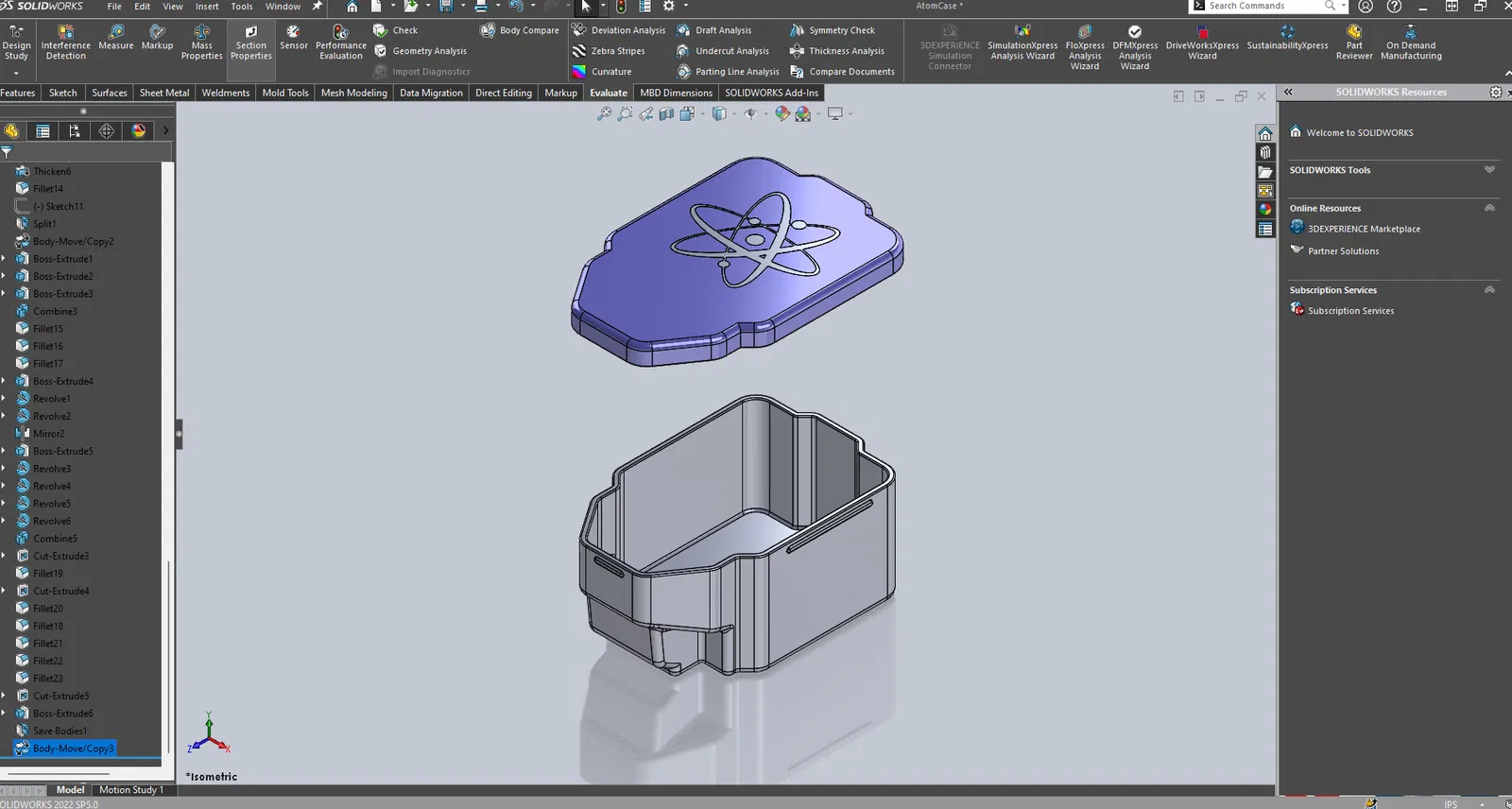Open Thickness Analysis
The image size is (1512, 809).
(837, 51)
